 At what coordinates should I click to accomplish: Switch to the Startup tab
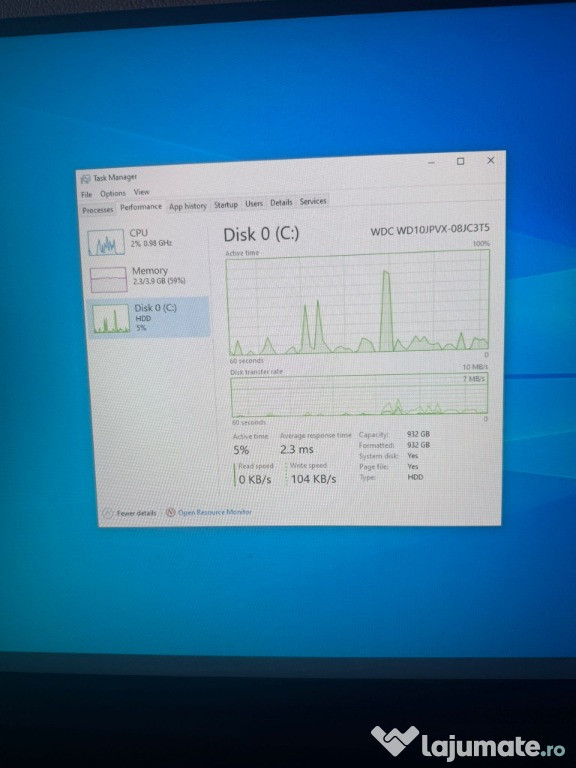click(226, 205)
